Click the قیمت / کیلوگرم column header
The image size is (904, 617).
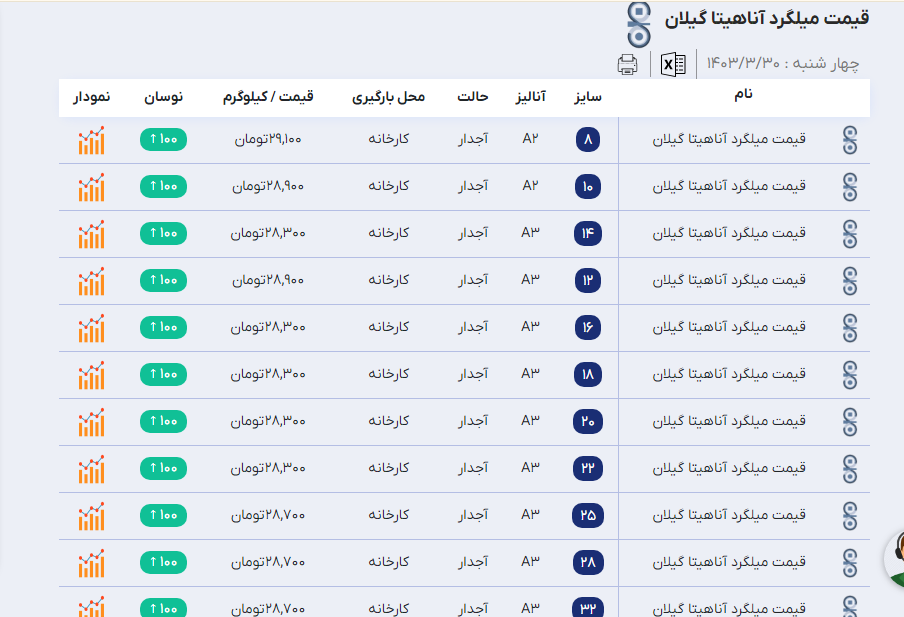[268, 97]
